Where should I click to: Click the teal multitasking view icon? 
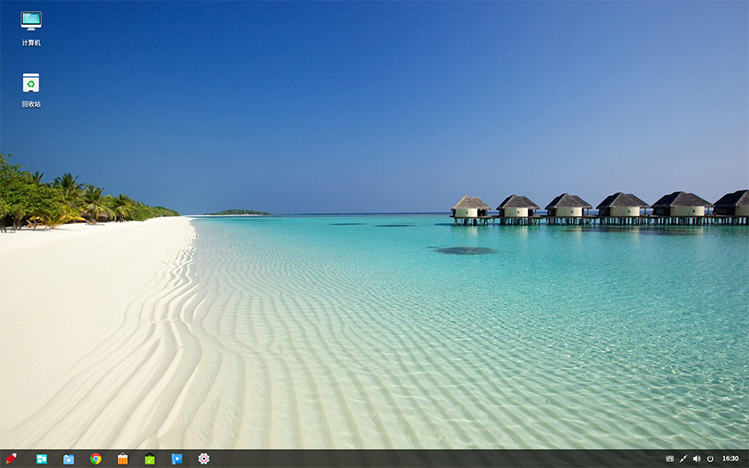42,459
